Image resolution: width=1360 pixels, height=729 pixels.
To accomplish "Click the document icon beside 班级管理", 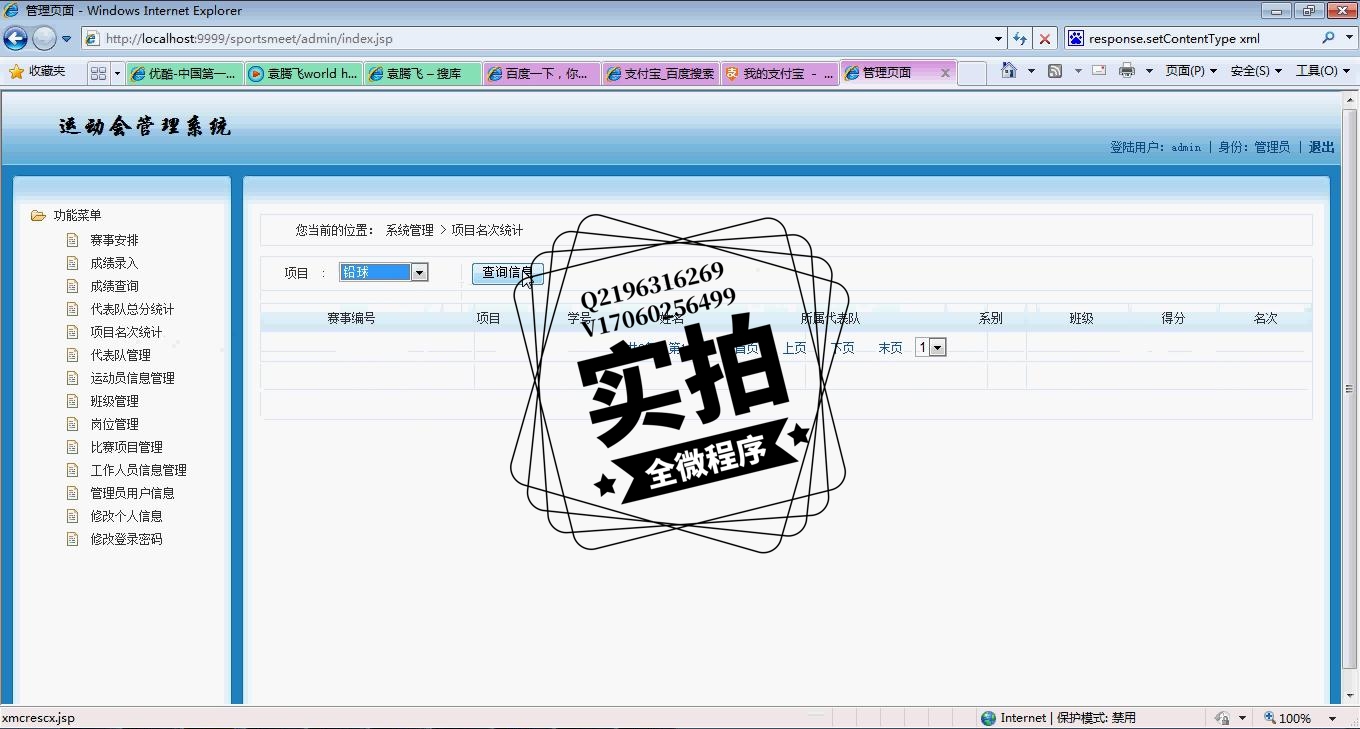I will point(72,401).
